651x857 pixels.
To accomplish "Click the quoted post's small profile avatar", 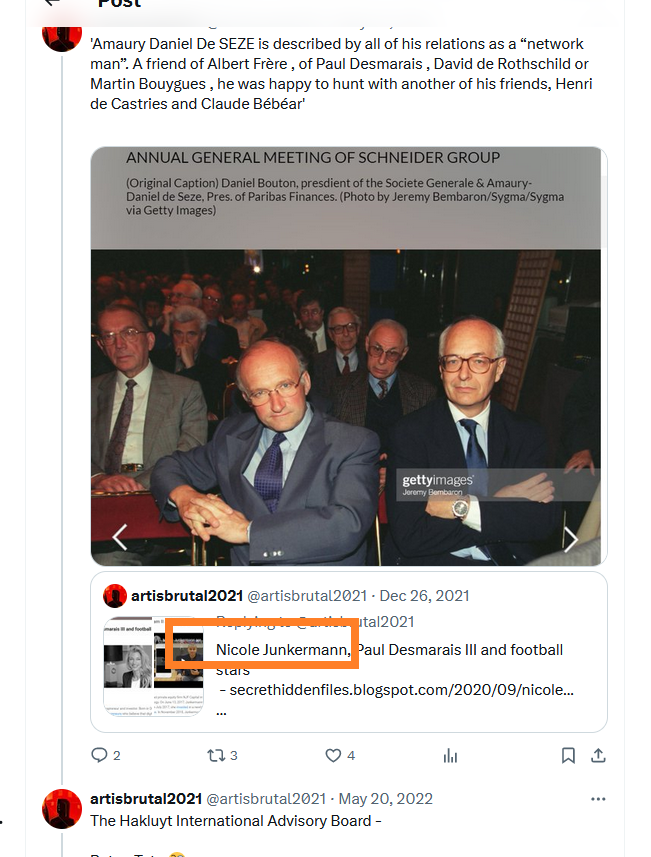I will (115, 596).
